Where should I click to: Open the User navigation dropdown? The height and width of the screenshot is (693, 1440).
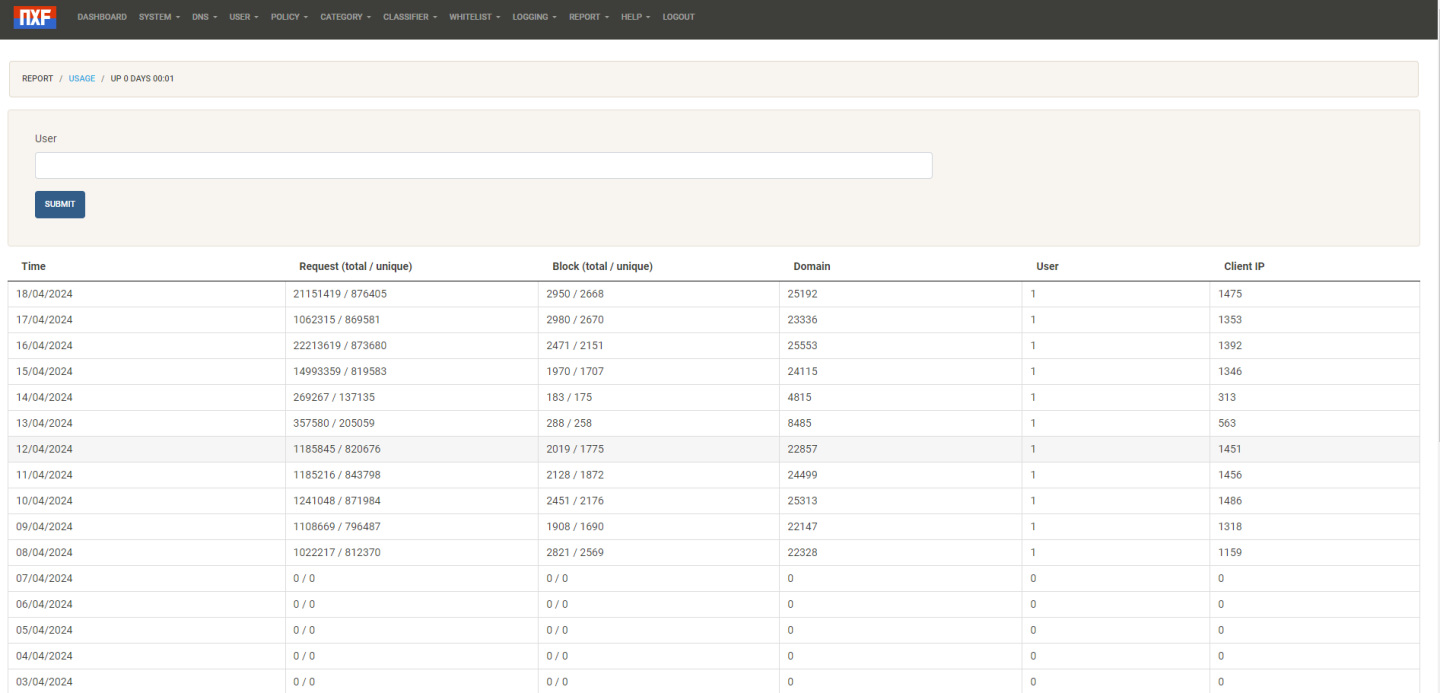click(x=243, y=17)
